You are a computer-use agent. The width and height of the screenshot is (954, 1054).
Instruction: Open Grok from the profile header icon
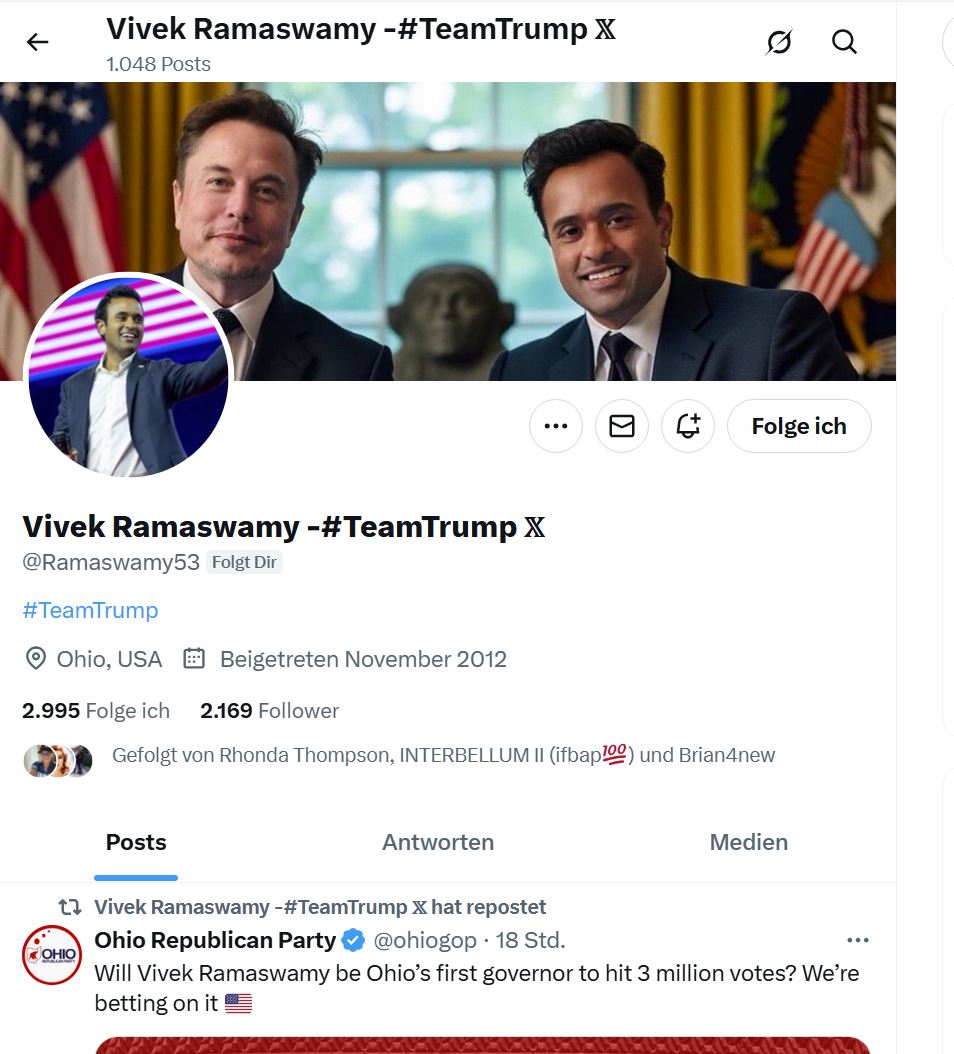tap(779, 42)
